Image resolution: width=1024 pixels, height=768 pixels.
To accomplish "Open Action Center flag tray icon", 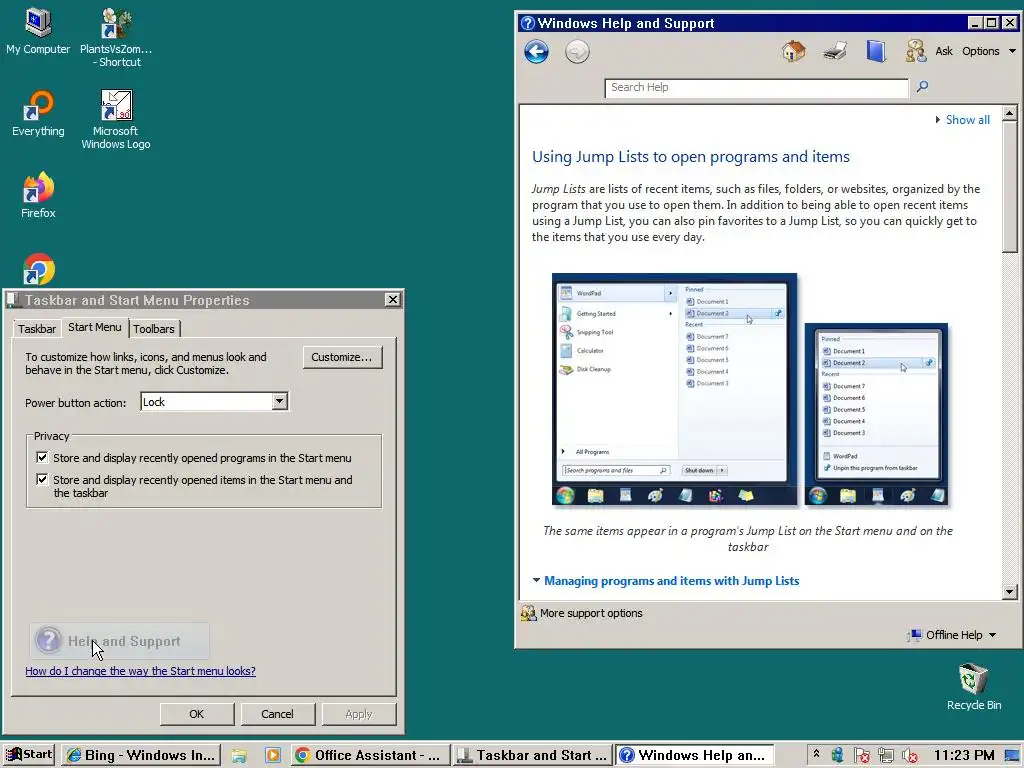I will pyautogui.click(x=861, y=756).
